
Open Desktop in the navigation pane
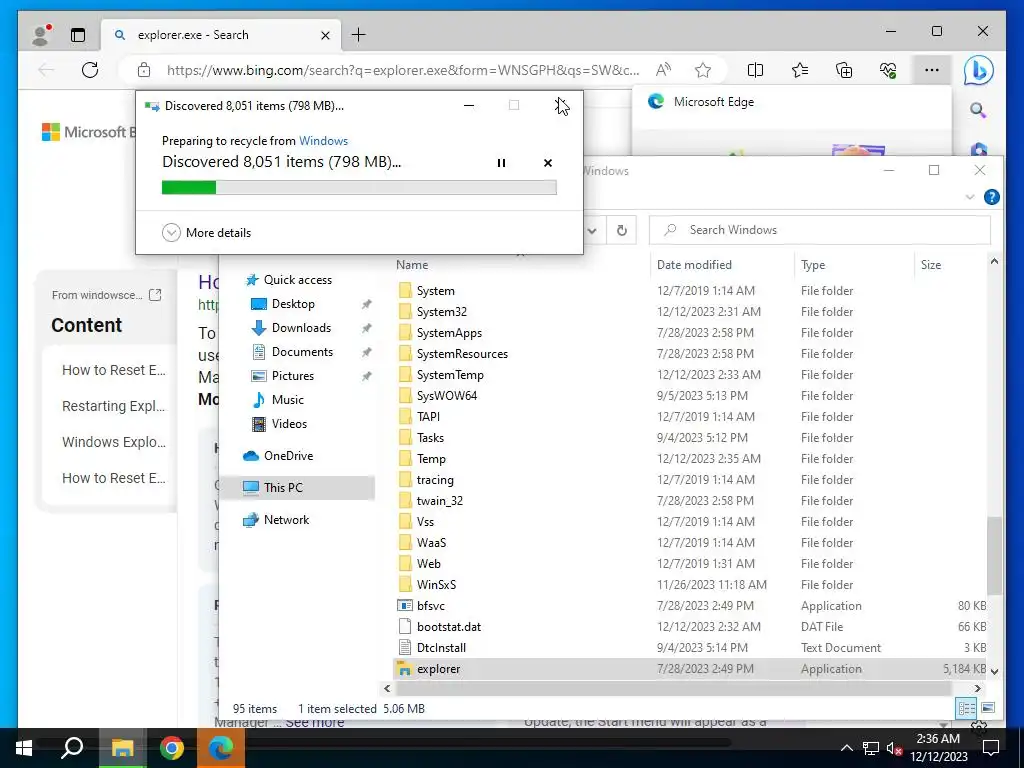coord(283,304)
